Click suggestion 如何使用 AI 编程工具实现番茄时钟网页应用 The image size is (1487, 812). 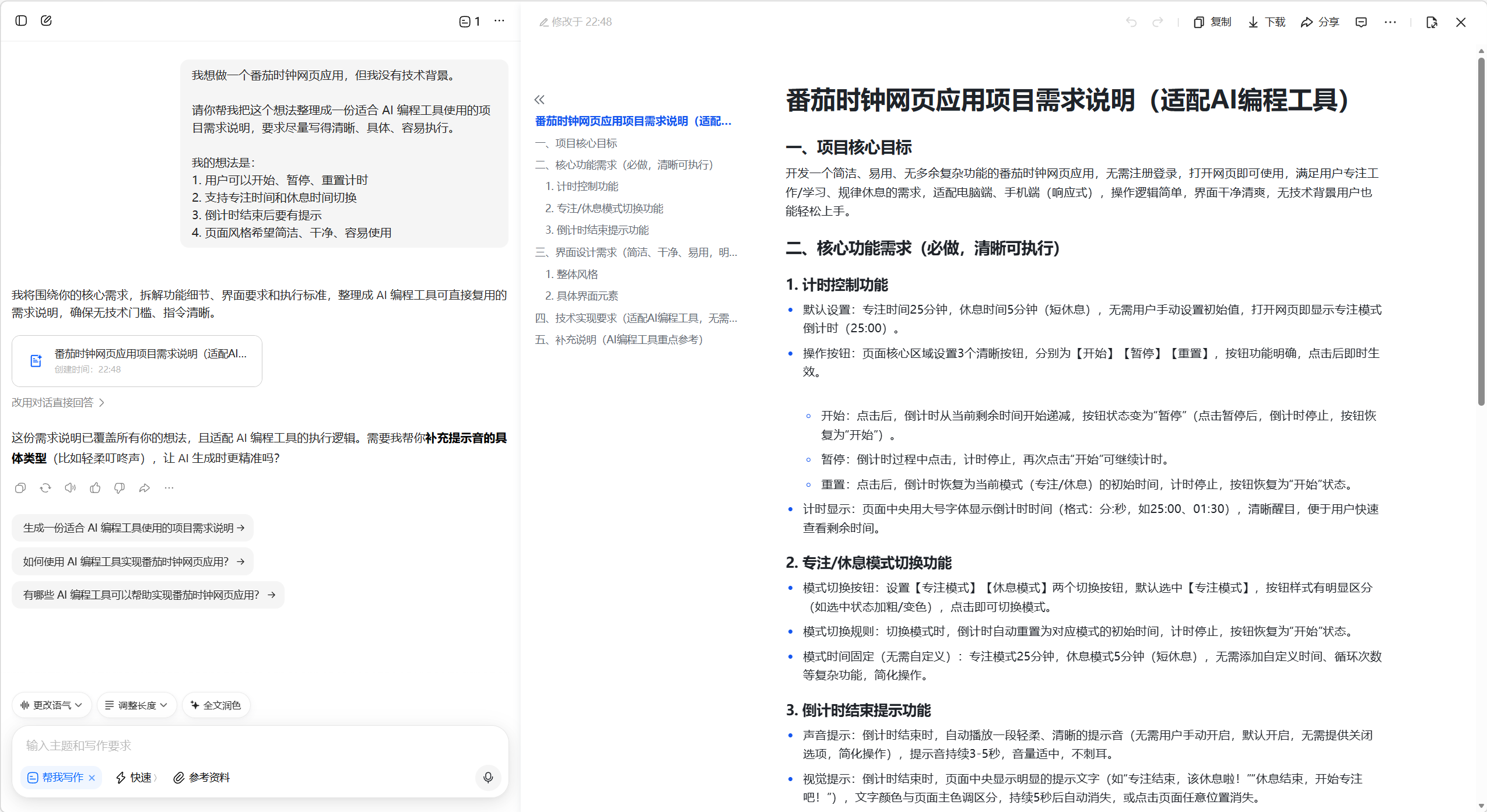(133, 561)
